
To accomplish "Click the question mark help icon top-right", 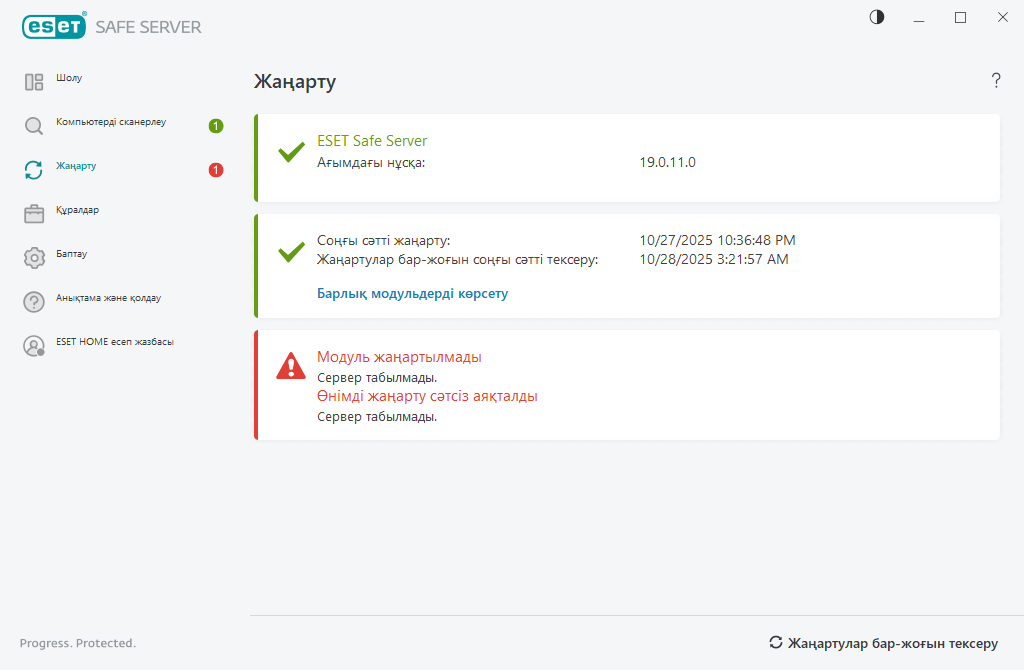I will [x=996, y=81].
